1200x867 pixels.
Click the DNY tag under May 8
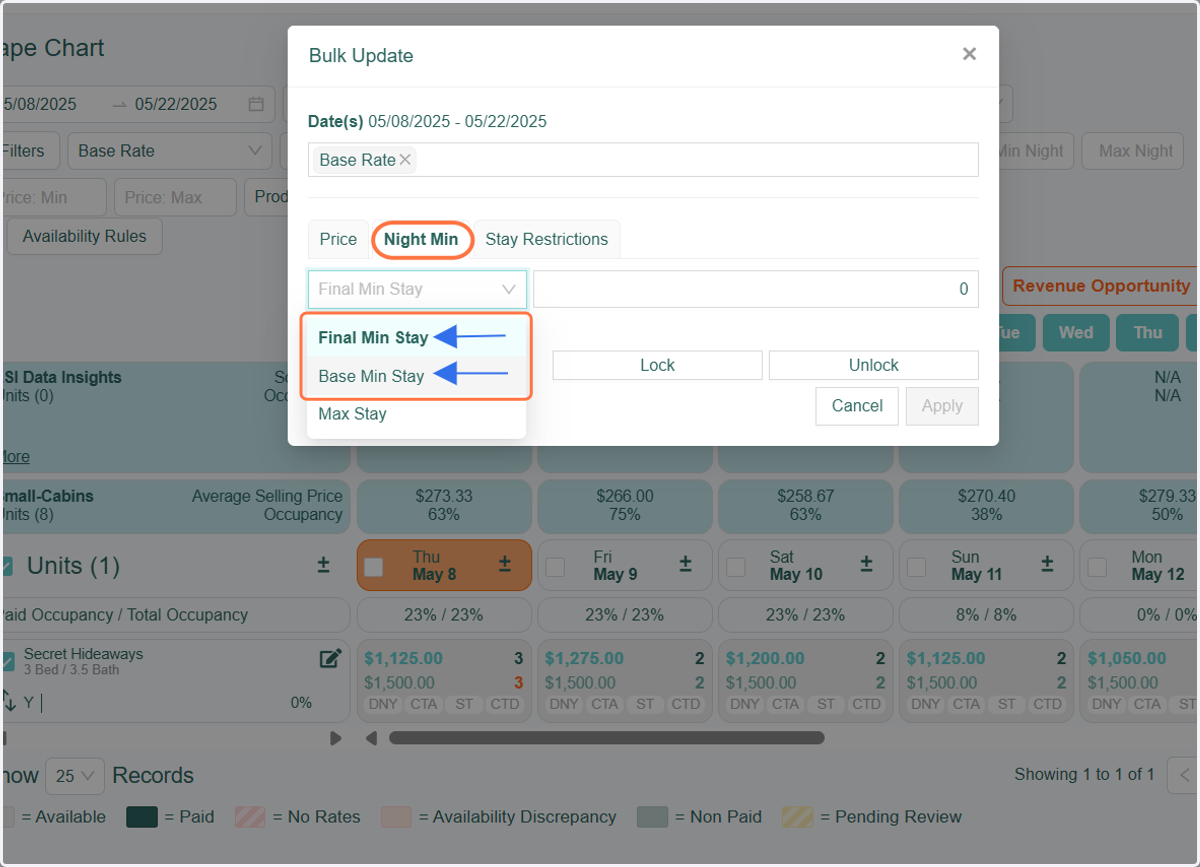tap(383, 704)
